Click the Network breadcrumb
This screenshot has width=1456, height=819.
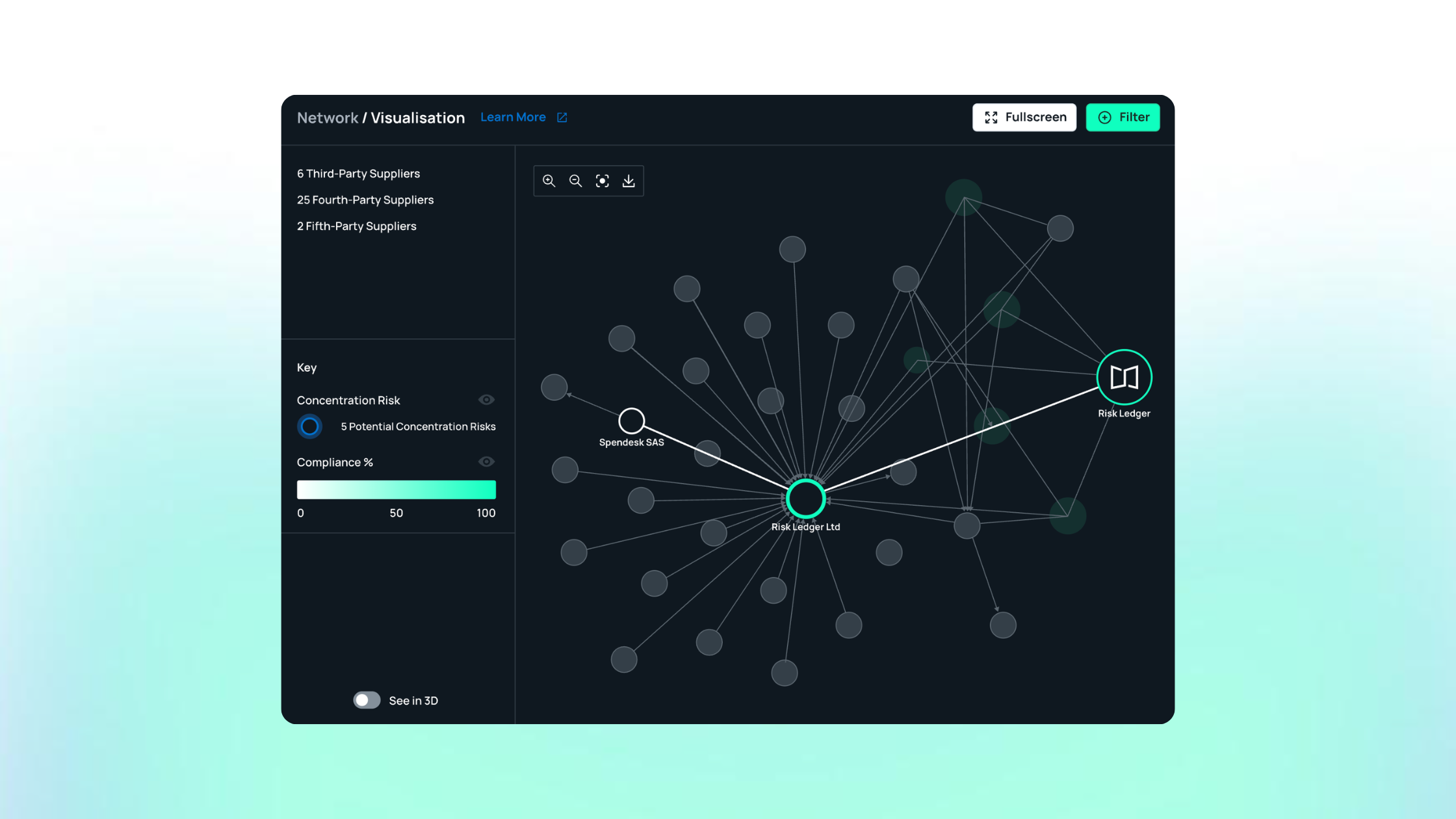pos(328,118)
